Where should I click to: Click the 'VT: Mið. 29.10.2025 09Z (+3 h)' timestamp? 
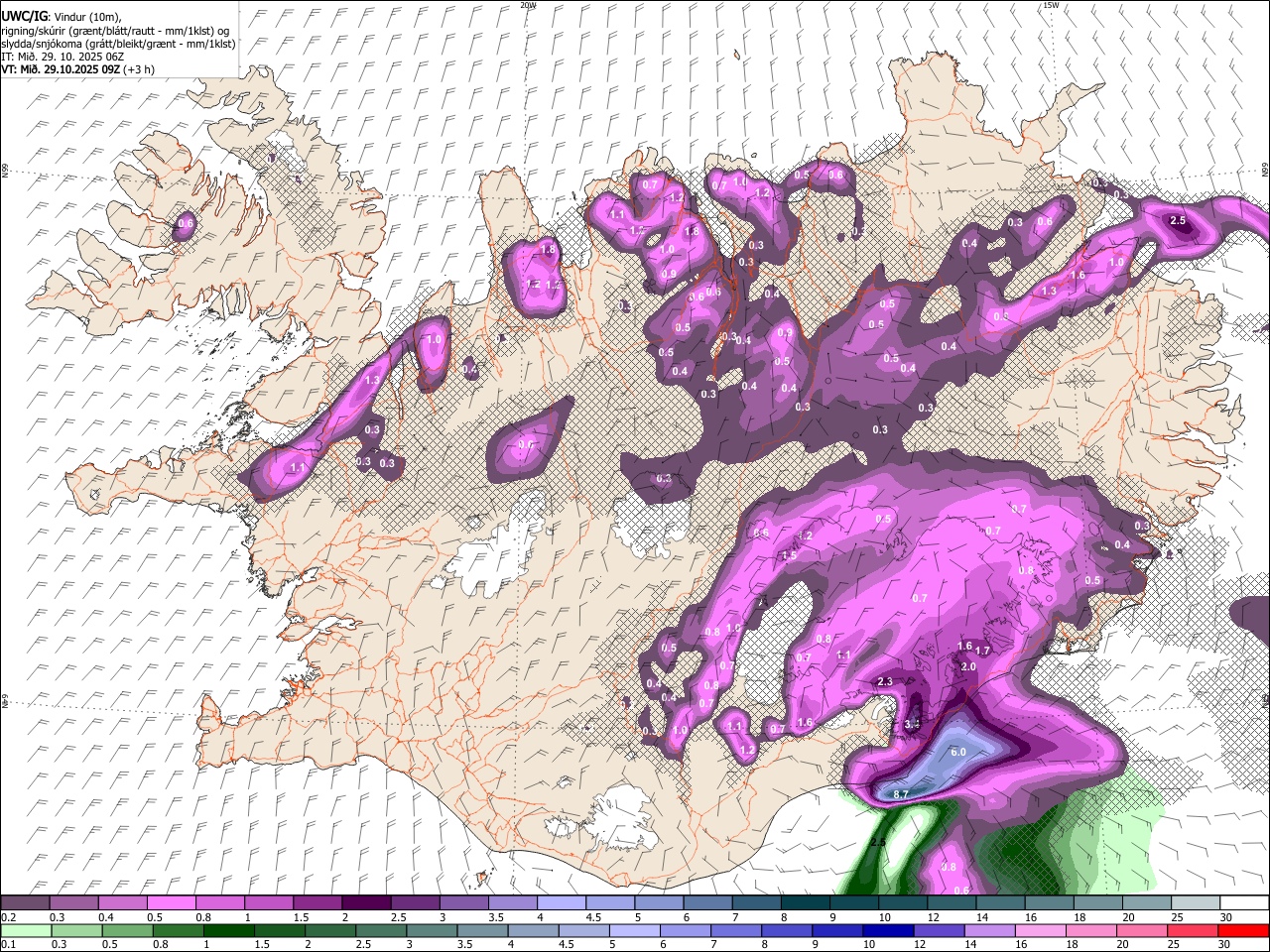pos(77,69)
